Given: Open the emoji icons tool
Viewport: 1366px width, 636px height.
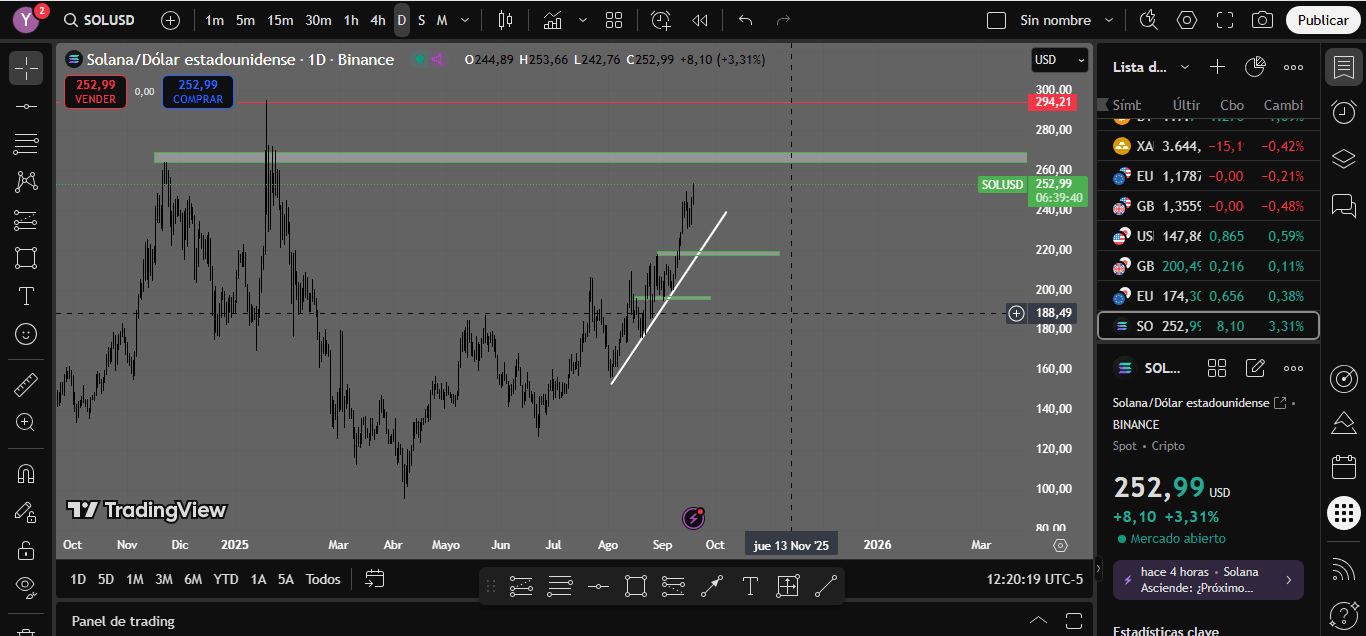Looking at the screenshot, I should (x=26, y=334).
